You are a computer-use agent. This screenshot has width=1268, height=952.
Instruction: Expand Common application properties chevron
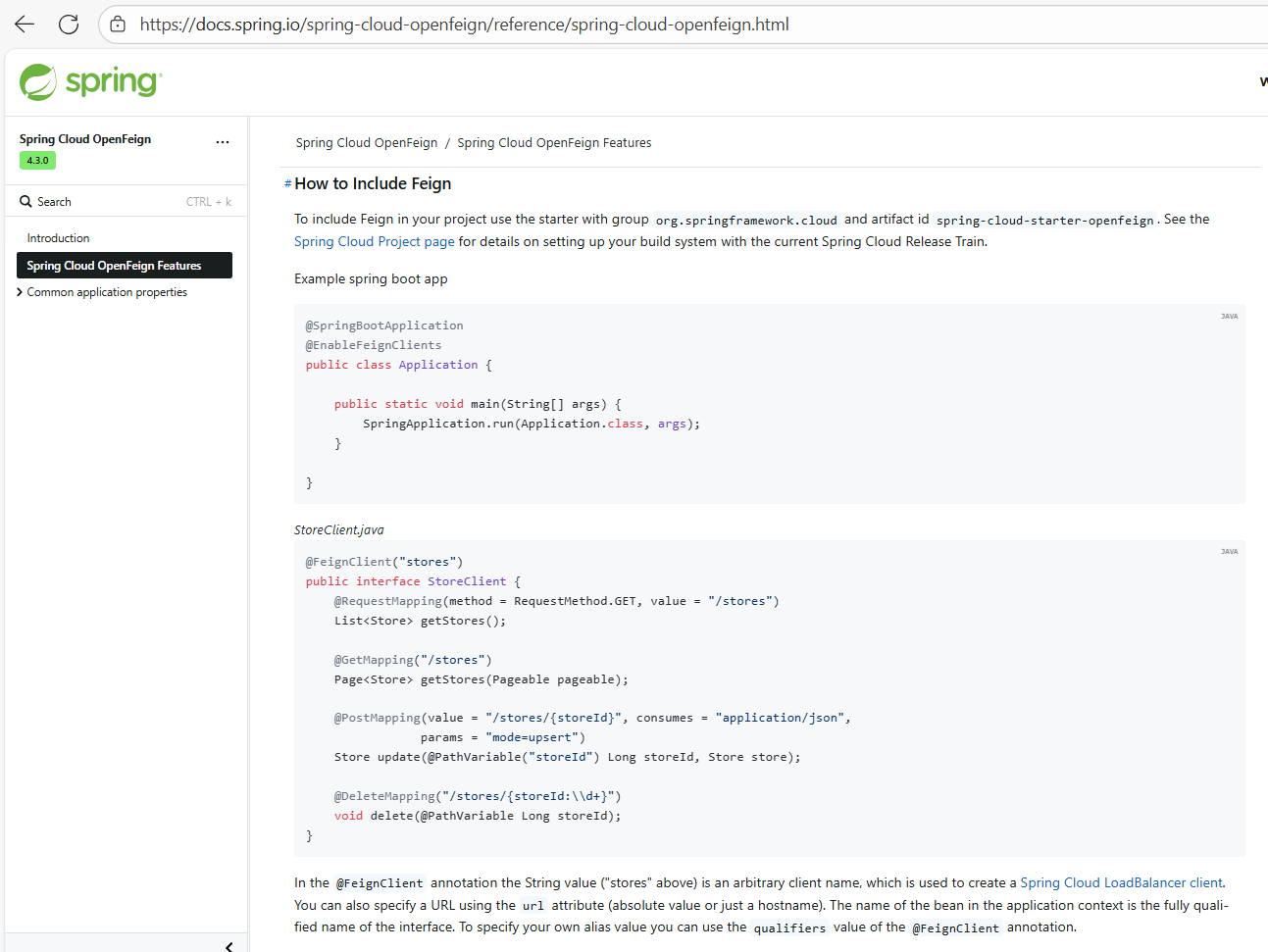pyautogui.click(x=20, y=292)
